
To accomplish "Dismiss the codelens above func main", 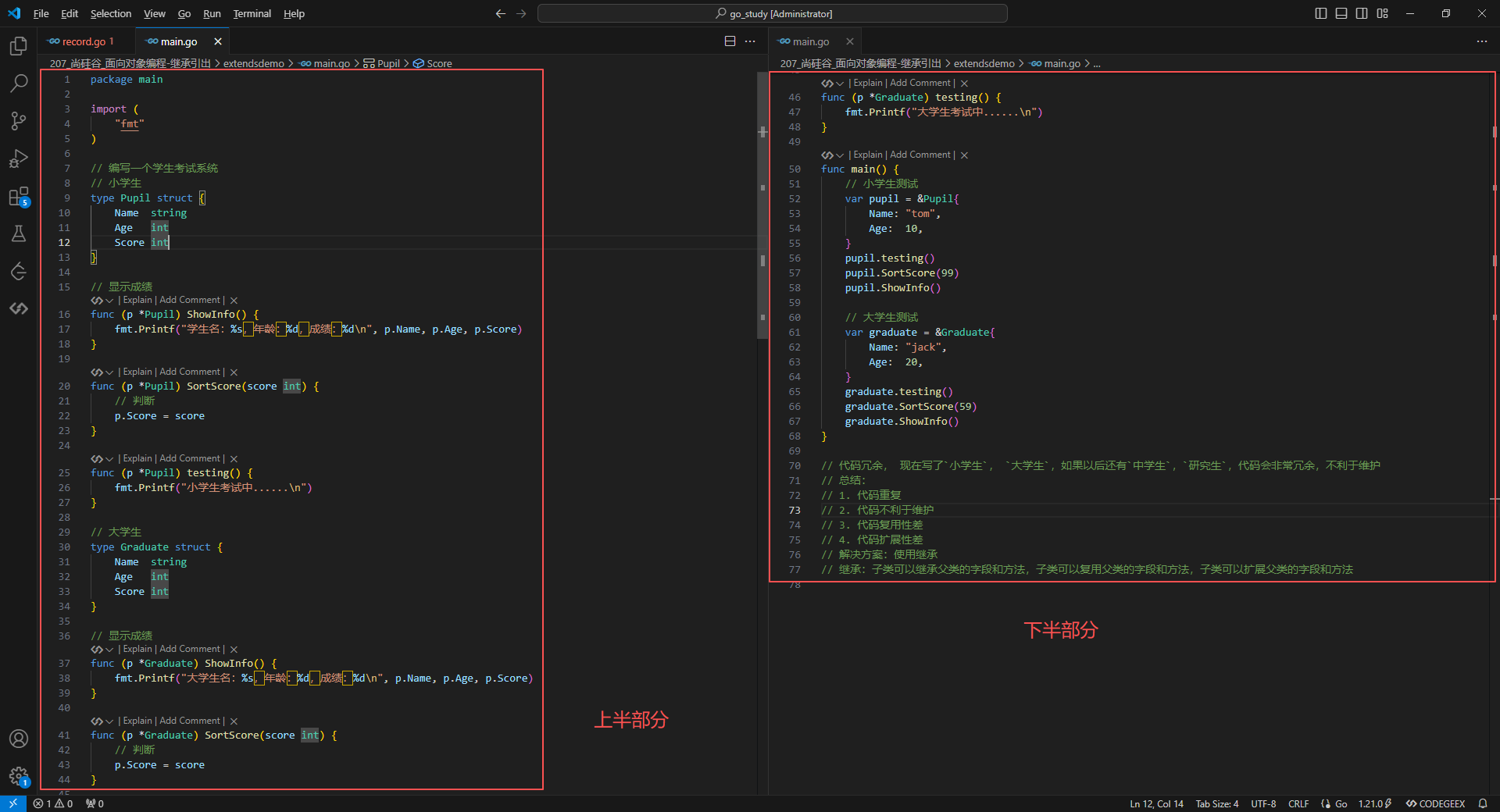I will pyautogui.click(x=964, y=155).
